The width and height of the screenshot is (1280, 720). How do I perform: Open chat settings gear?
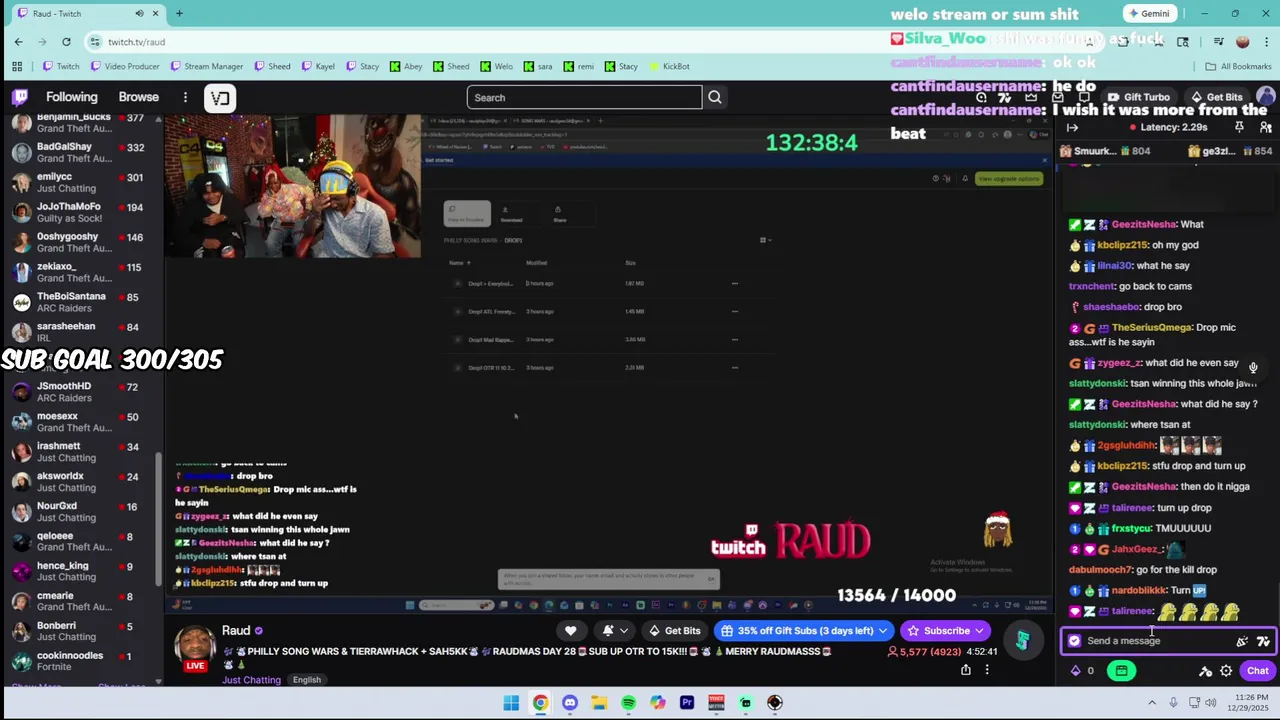pos(1226,671)
